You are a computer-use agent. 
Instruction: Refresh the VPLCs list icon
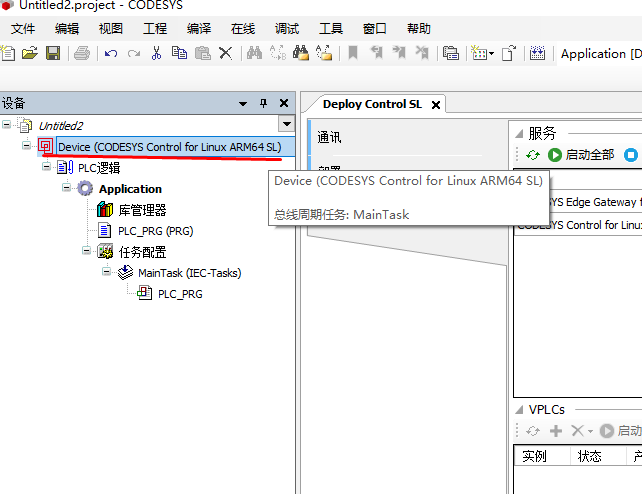(x=533, y=431)
